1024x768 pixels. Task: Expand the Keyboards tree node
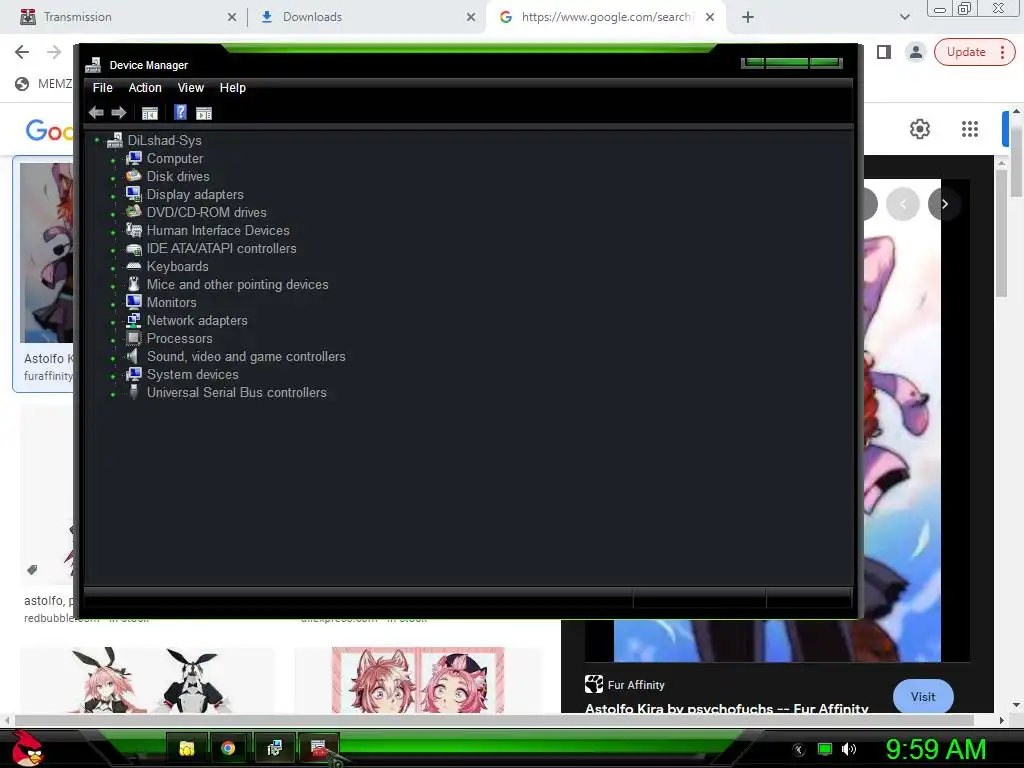coord(113,268)
